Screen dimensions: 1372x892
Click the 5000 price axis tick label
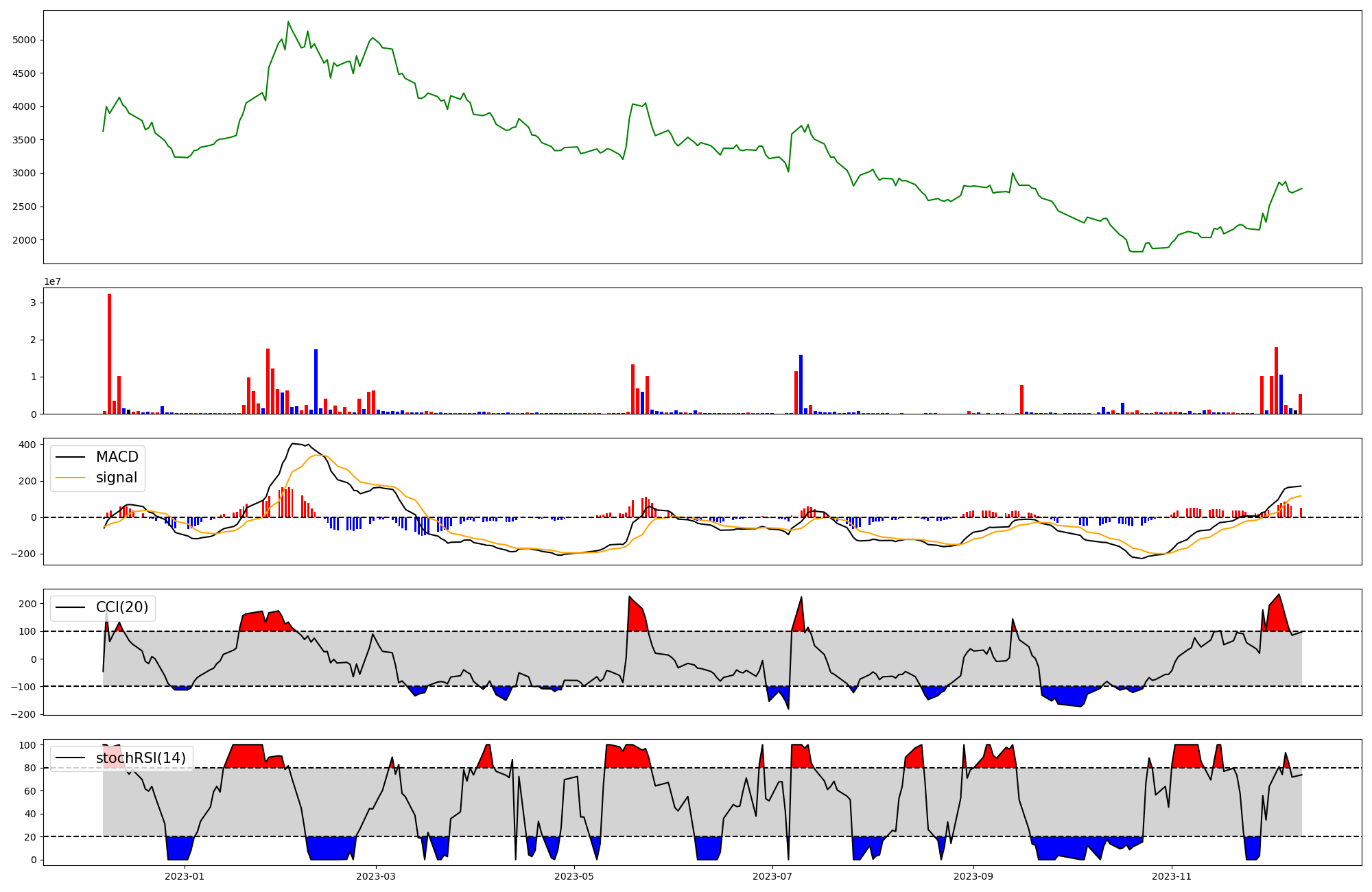click(24, 40)
